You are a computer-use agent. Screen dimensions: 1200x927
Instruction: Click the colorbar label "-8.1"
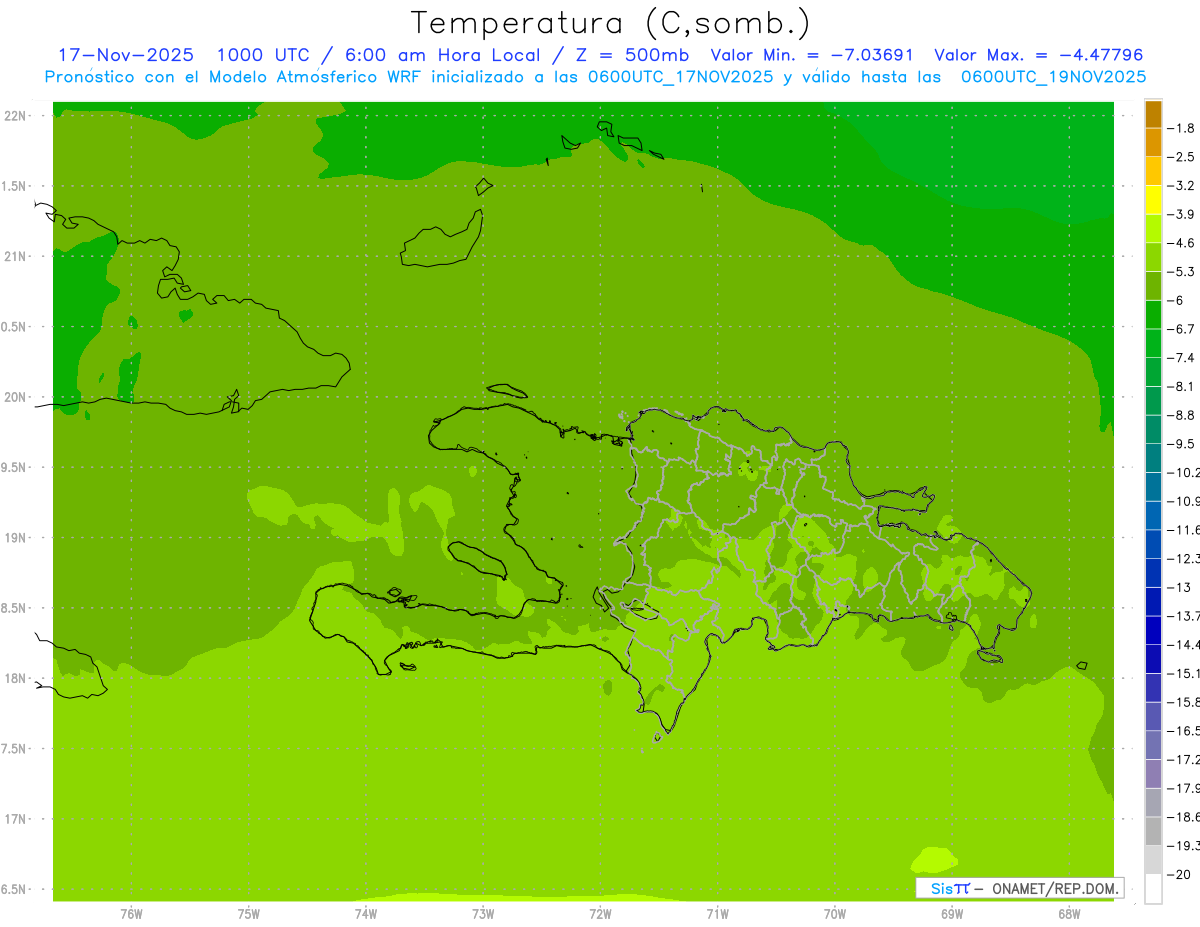click(1183, 387)
